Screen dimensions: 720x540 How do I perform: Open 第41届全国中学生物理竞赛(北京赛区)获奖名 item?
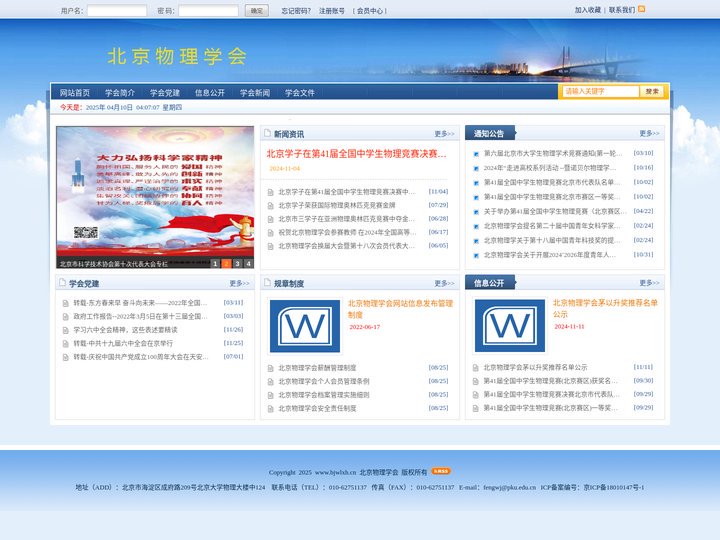point(551,381)
